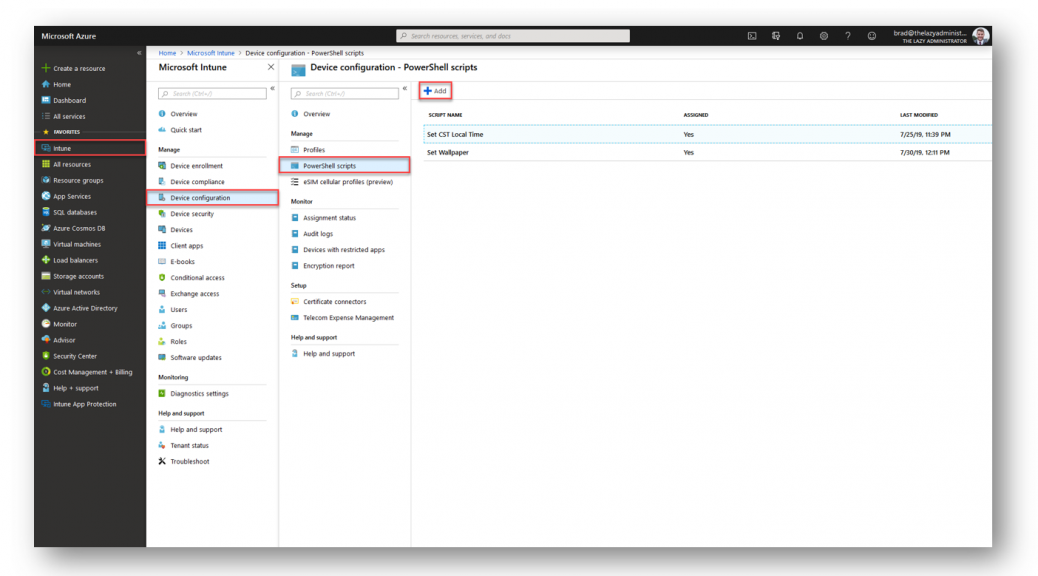Open the directory and subscription filter icon

[x=776, y=36]
